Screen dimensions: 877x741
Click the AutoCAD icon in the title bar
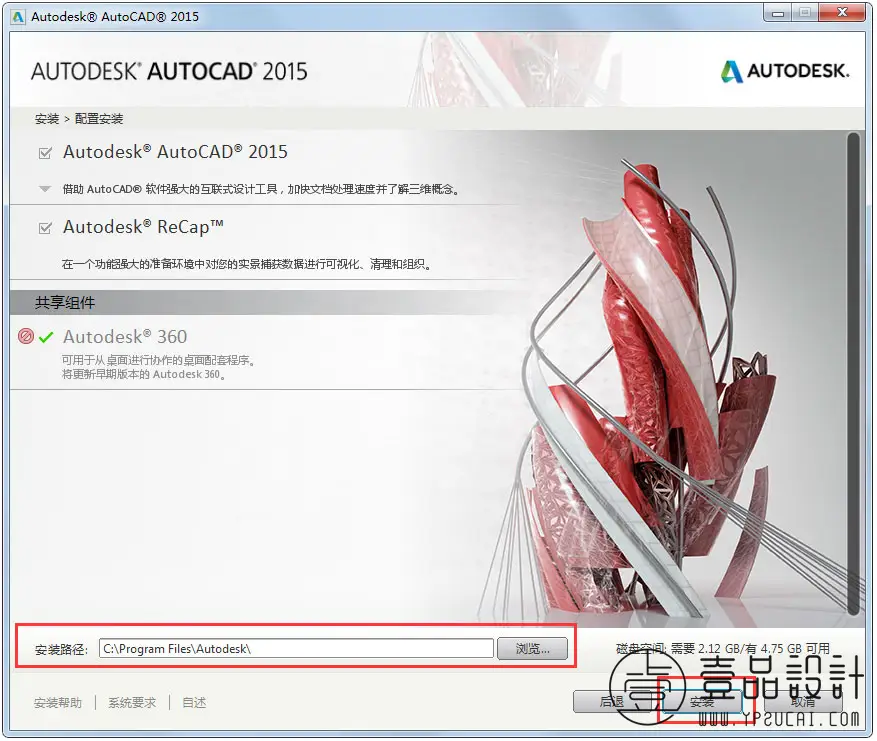(18, 17)
